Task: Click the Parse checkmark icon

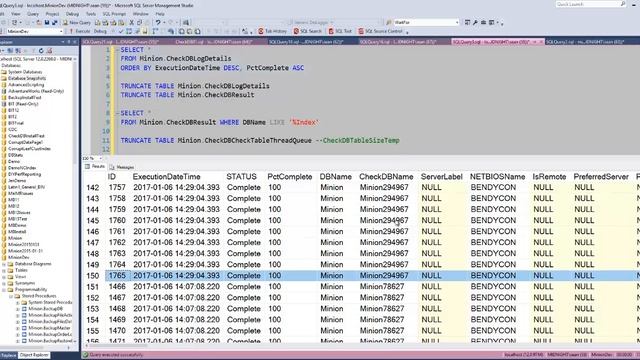Action: click(121, 31)
